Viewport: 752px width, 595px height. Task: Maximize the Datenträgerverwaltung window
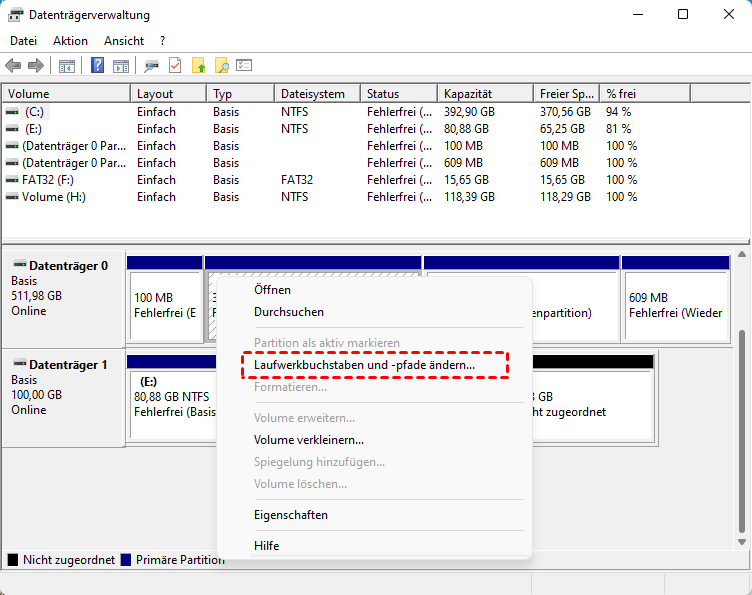tap(683, 14)
